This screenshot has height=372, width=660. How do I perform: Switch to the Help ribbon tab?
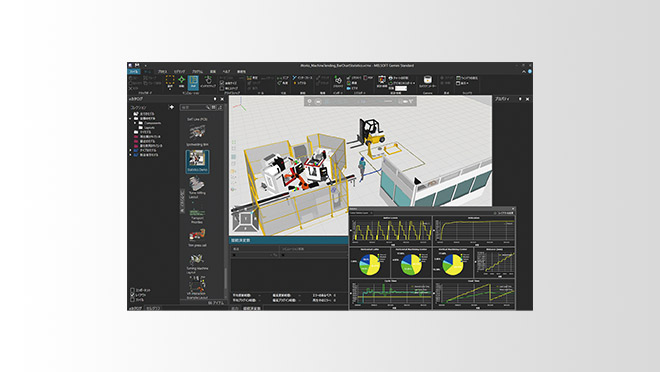click(x=226, y=72)
